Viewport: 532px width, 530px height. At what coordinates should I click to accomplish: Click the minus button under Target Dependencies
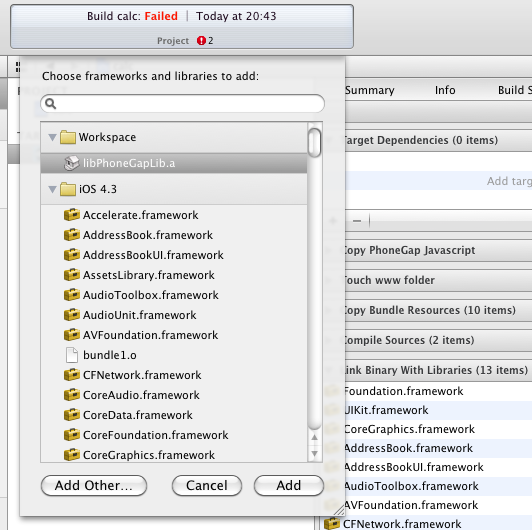357,221
